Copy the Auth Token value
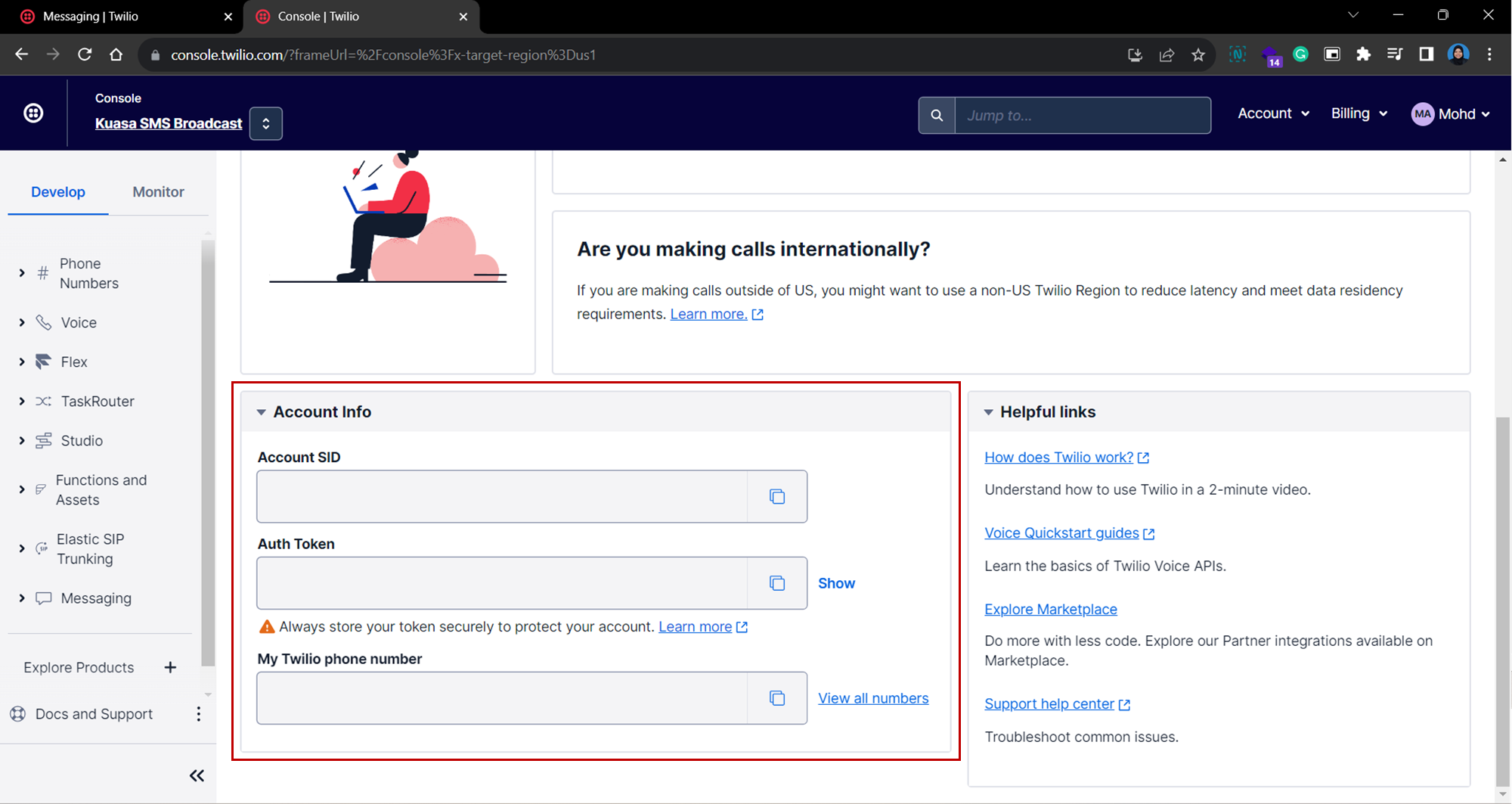The height and width of the screenshot is (804, 1512). point(776,583)
